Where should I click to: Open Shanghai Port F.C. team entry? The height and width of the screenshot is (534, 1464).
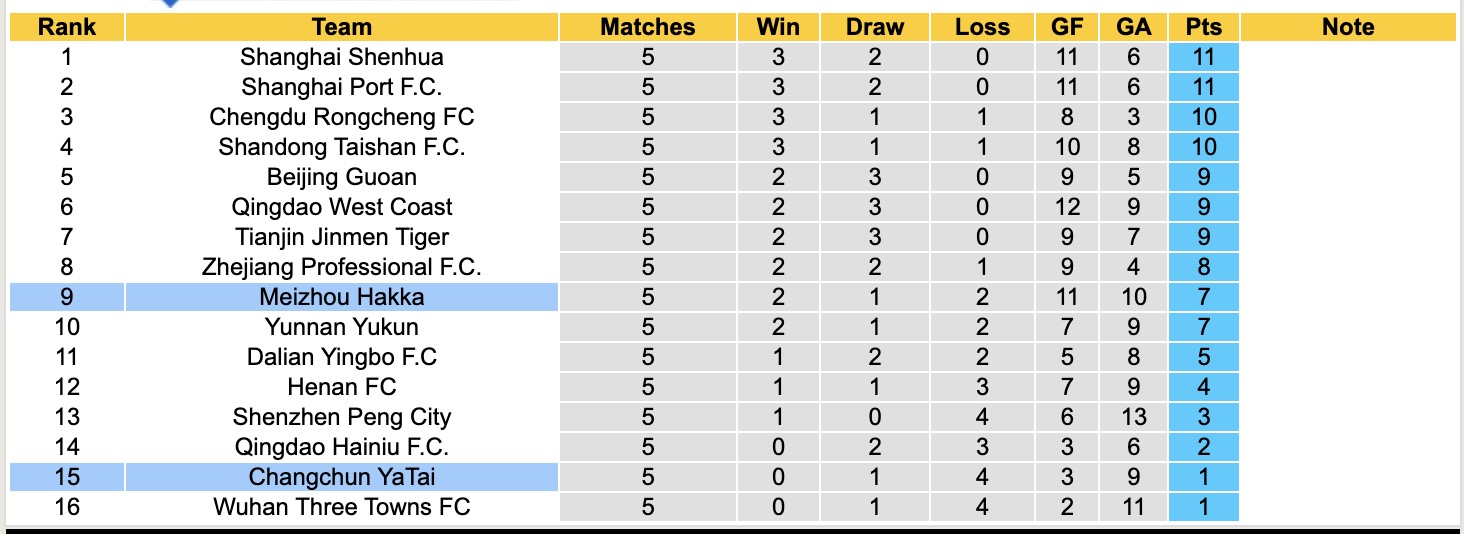(341, 87)
